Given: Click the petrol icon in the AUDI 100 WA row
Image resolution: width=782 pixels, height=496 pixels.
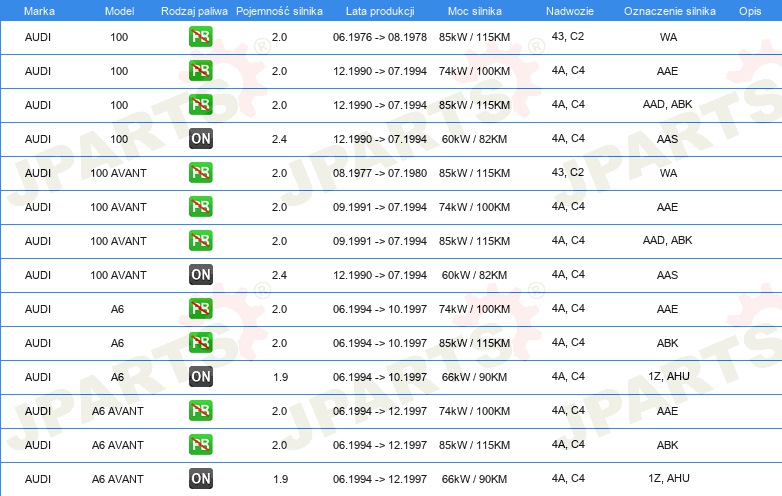Looking at the screenshot, I should pyautogui.click(x=200, y=36).
